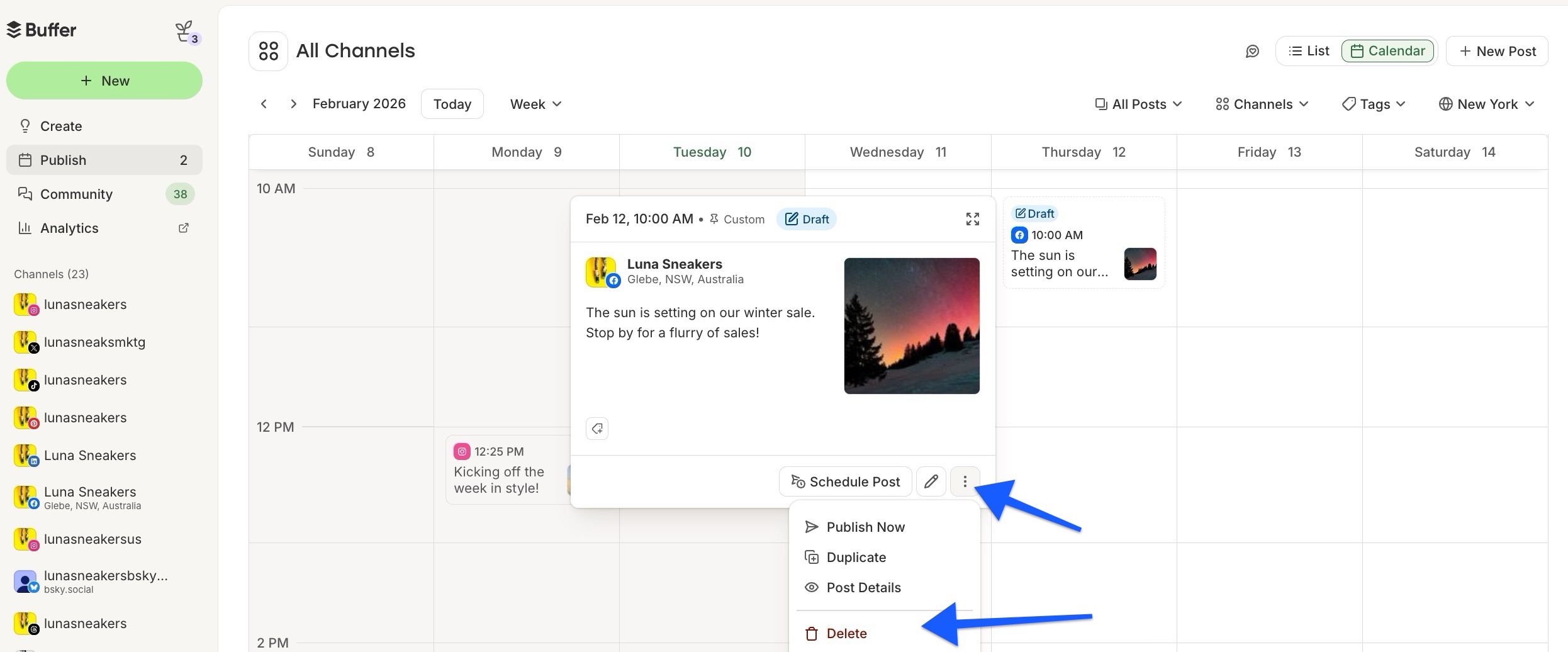Click the green New button
1568x652 pixels.
pos(104,81)
